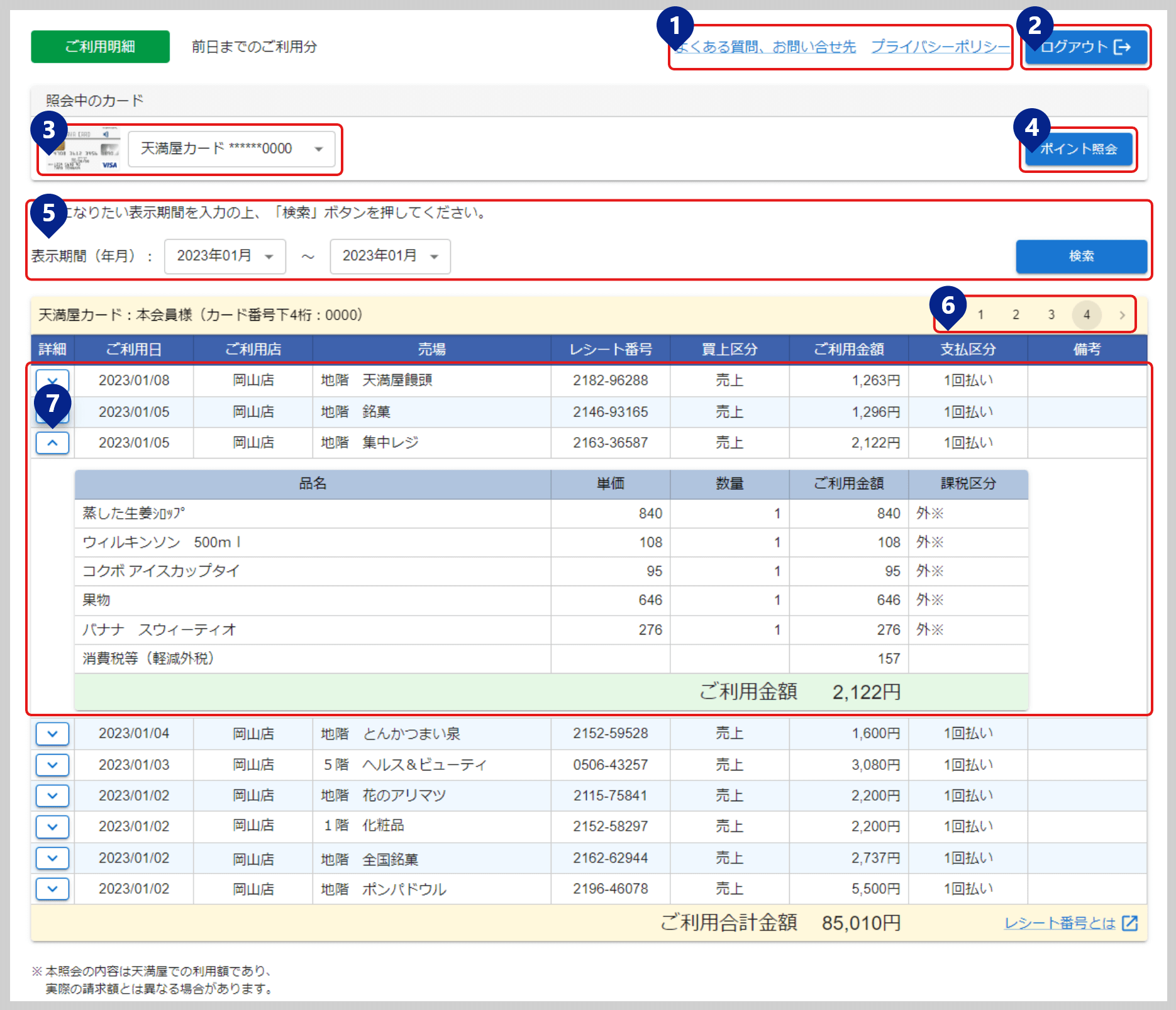Click the ご利用店 column header
This screenshot has height=1010, width=1176.
click(253, 349)
